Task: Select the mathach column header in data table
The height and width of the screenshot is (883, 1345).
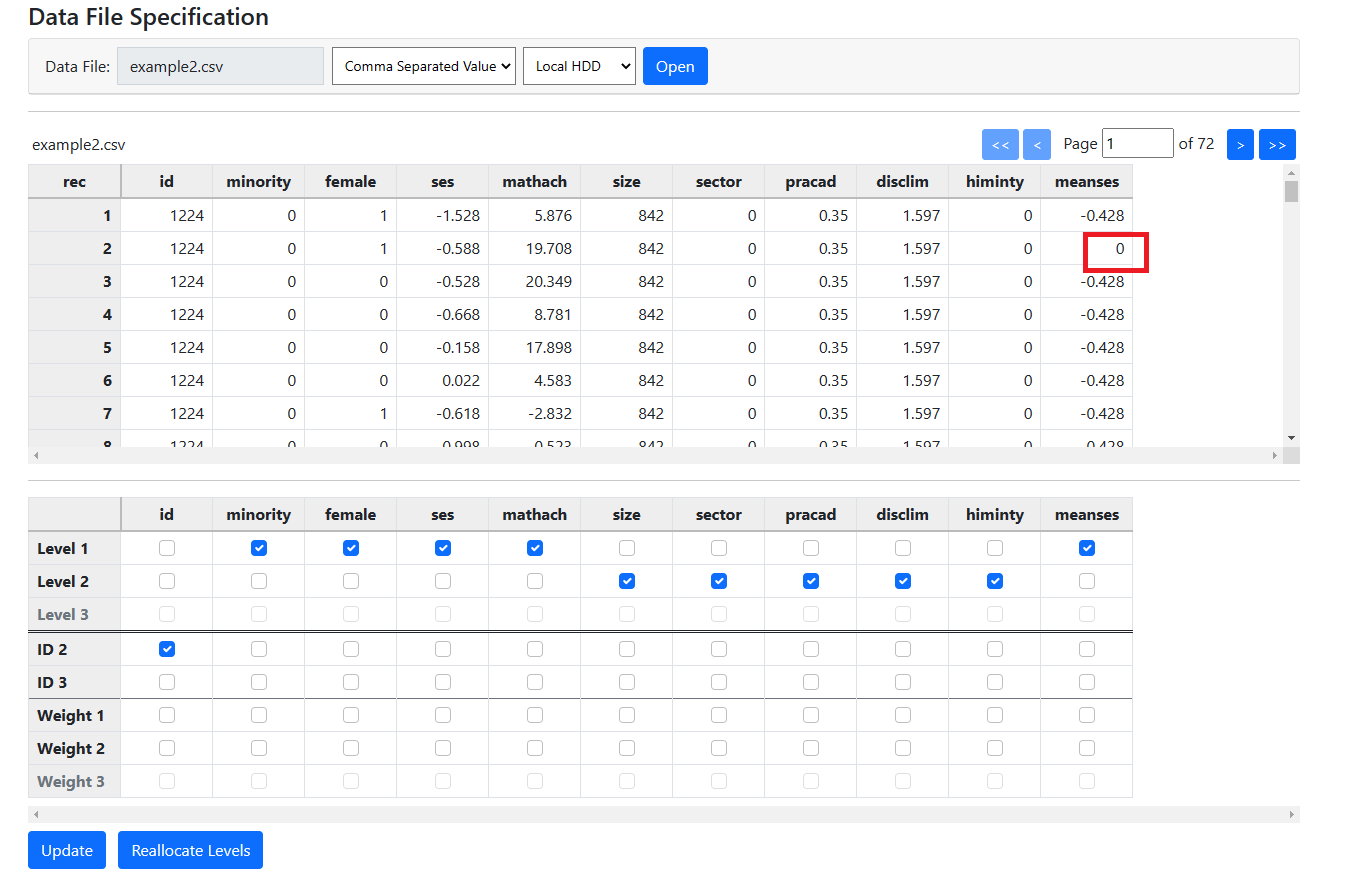Action: [x=534, y=182]
